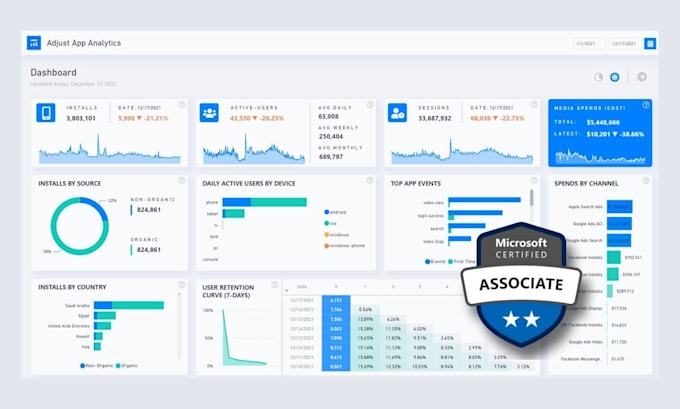Screen dimensions: 680x409
Task: Click the search events bar
Action: click(x=467, y=226)
